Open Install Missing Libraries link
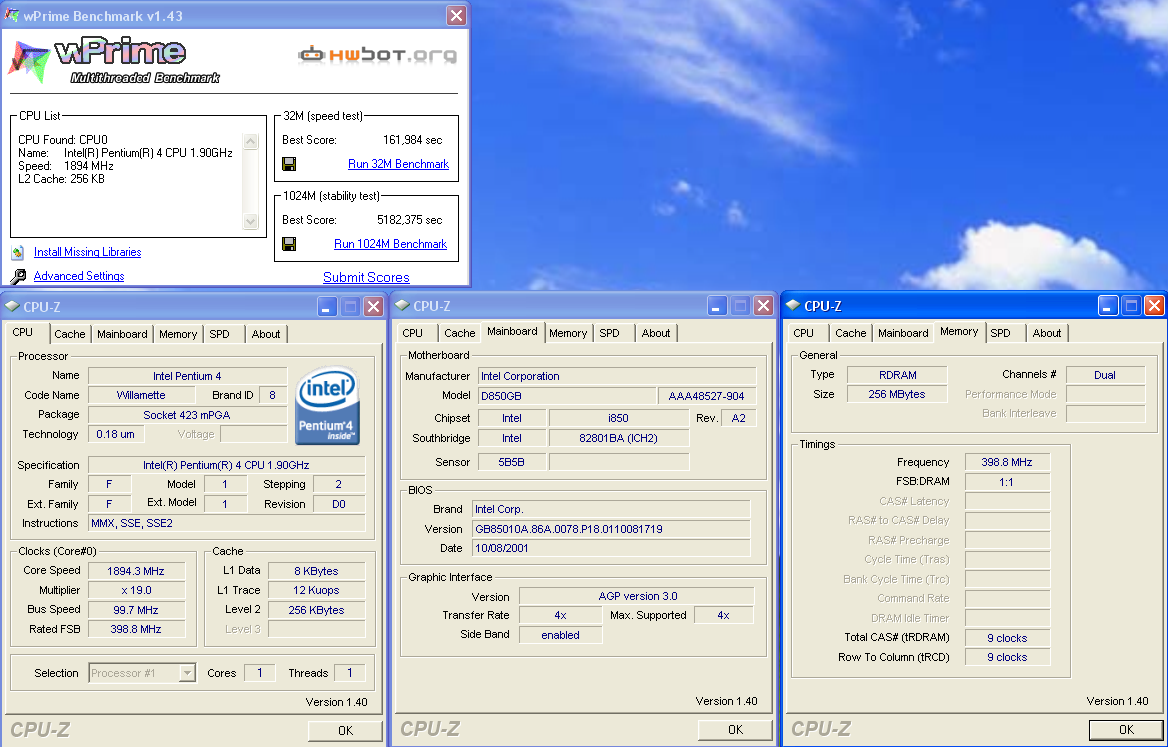The width and height of the screenshot is (1168, 747). point(87,252)
